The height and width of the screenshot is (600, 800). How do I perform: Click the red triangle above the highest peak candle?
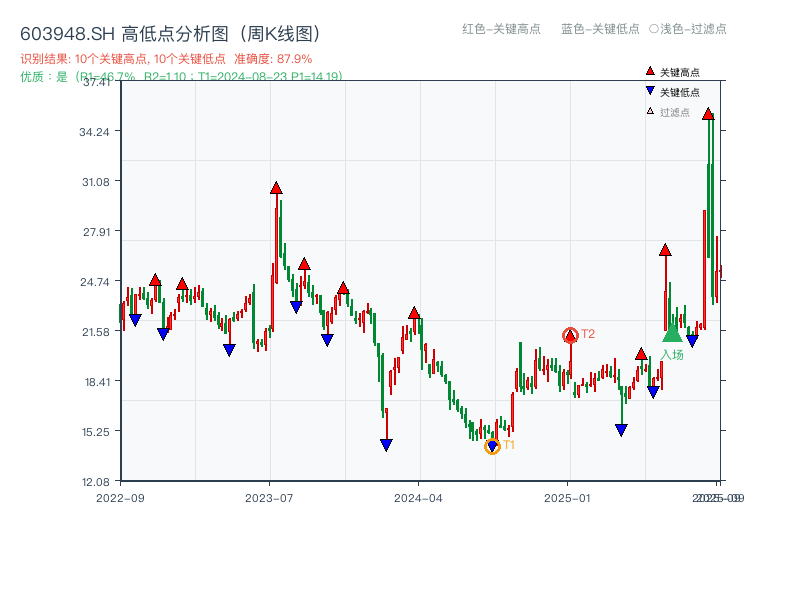[708, 114]
